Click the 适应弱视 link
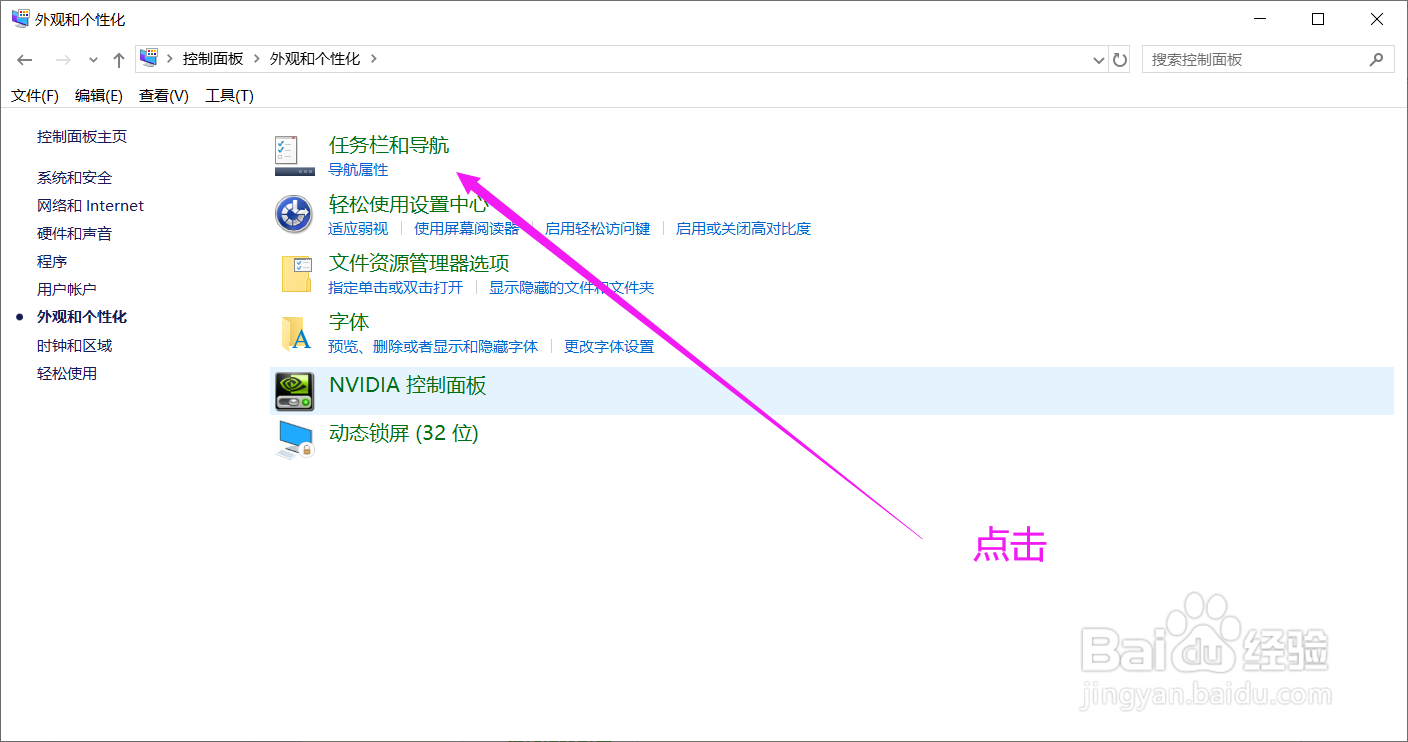1408x742 pixels. (x=358, y=229)
